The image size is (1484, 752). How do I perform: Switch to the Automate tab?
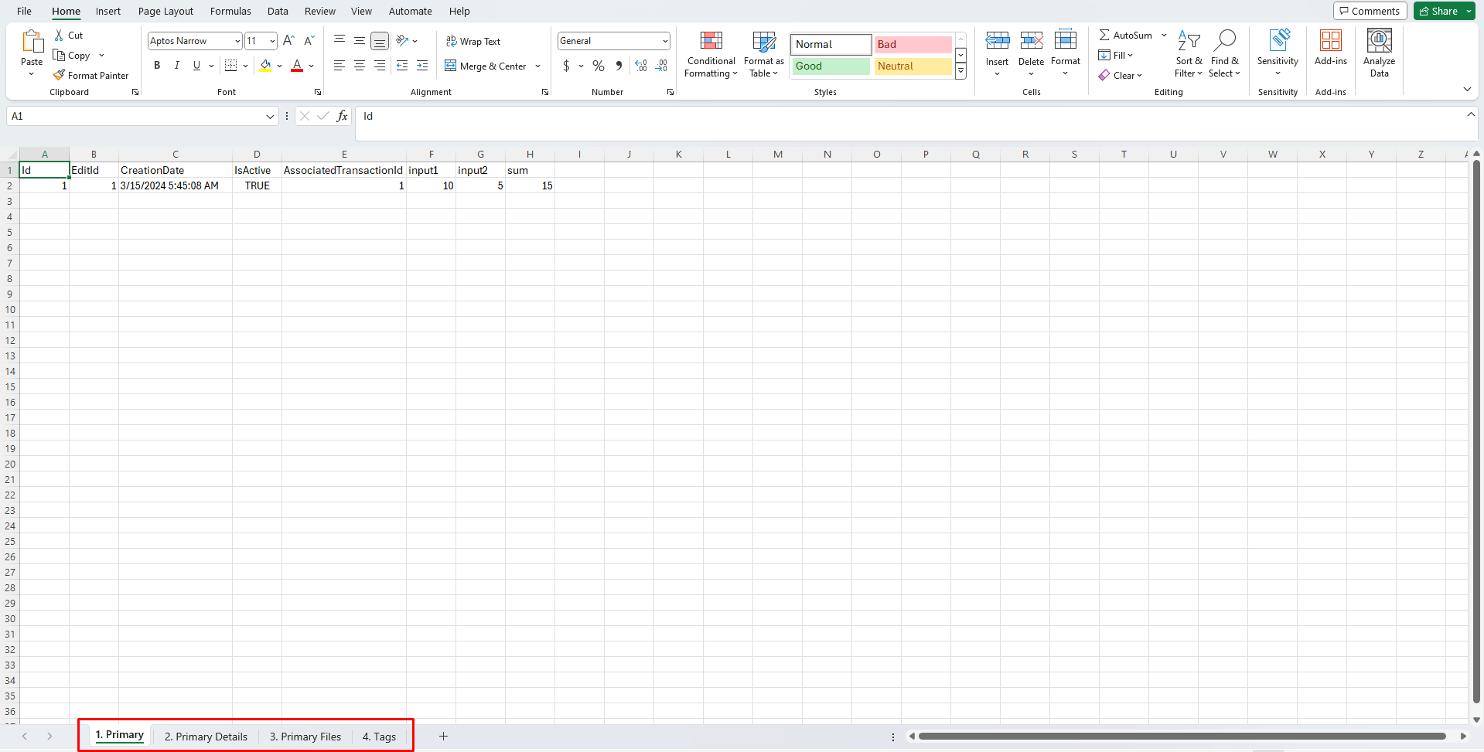pyautogui.click(x=410, y=11)
